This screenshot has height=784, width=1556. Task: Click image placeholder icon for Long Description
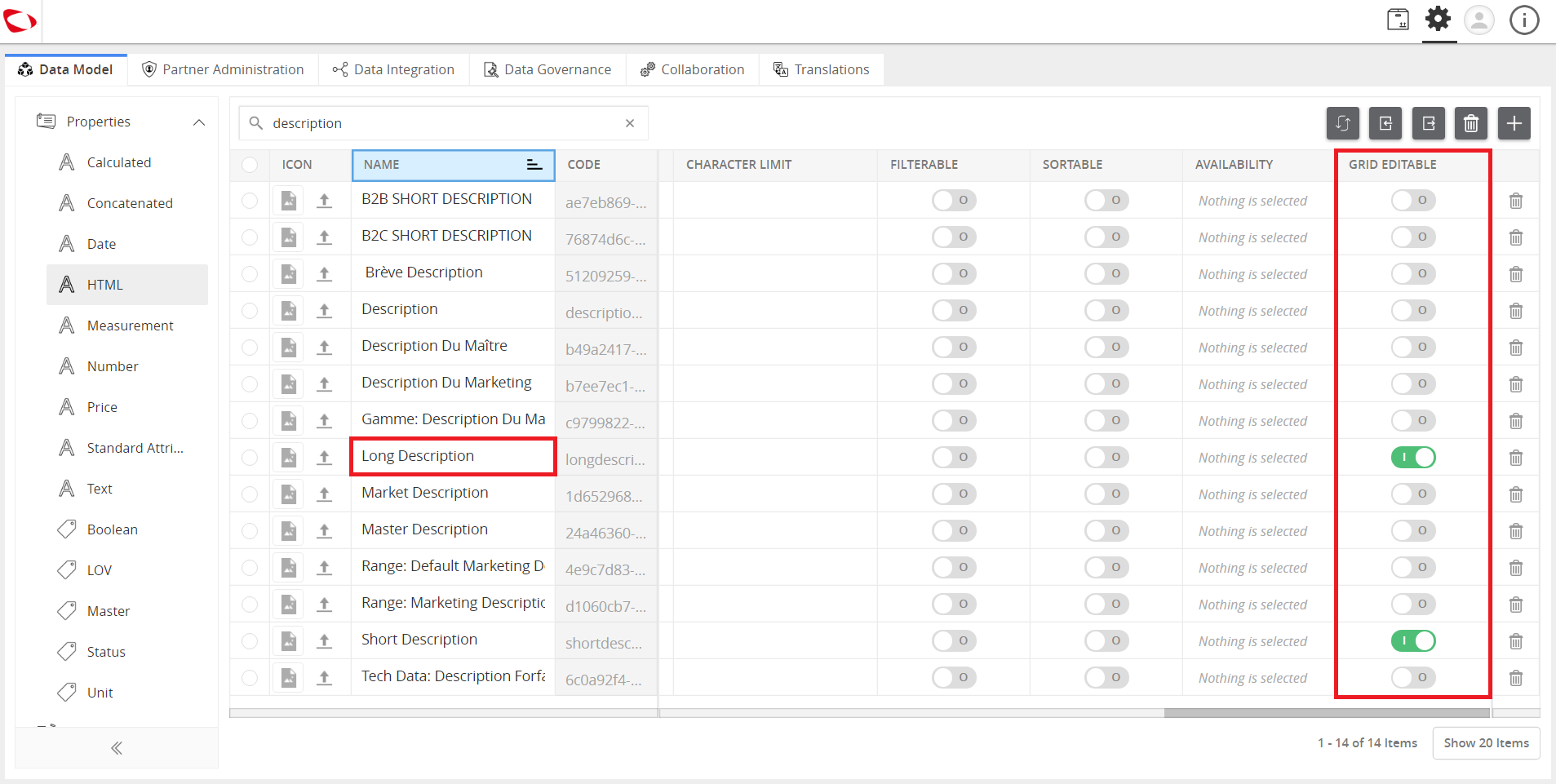[x=289, y=457]
